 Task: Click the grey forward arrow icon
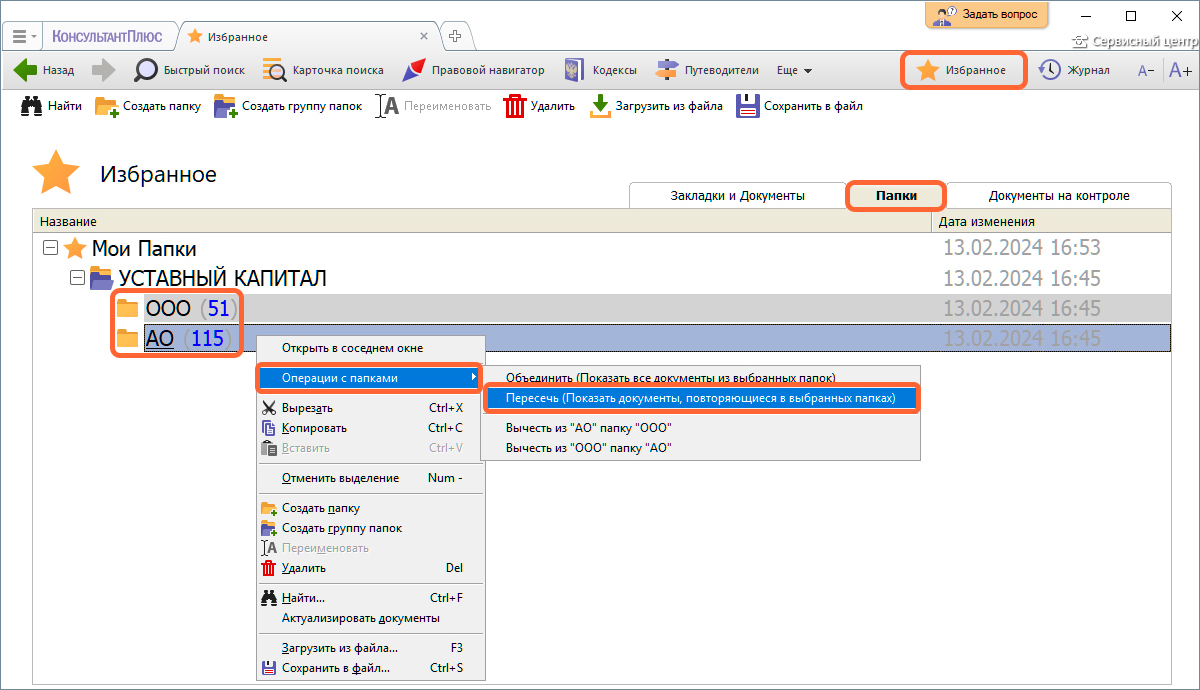tap(103, 70)
